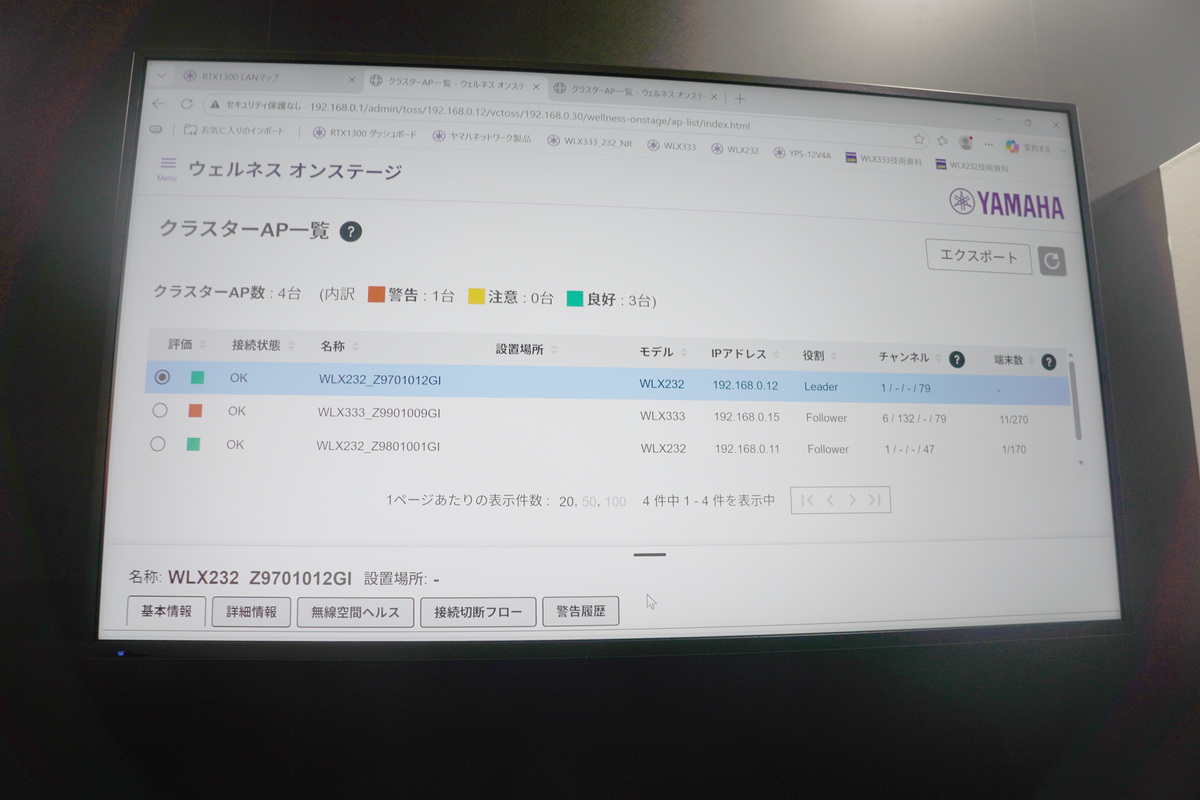Open the WLX333 bookmark
Screen dimensions: 1200x800
(x=672, y=146)
